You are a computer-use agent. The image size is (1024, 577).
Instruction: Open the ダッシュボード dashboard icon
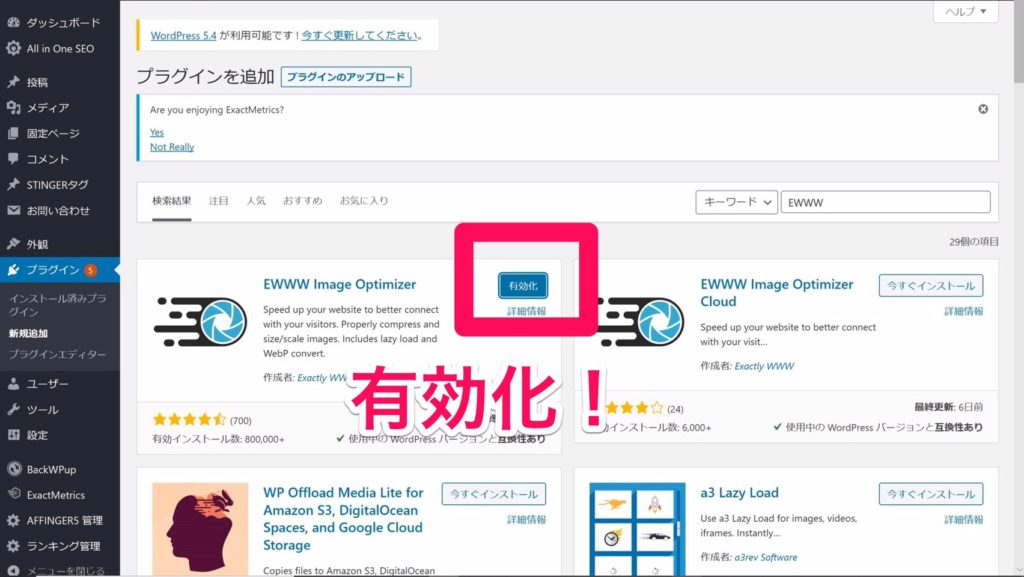click(x=13, y=22)
